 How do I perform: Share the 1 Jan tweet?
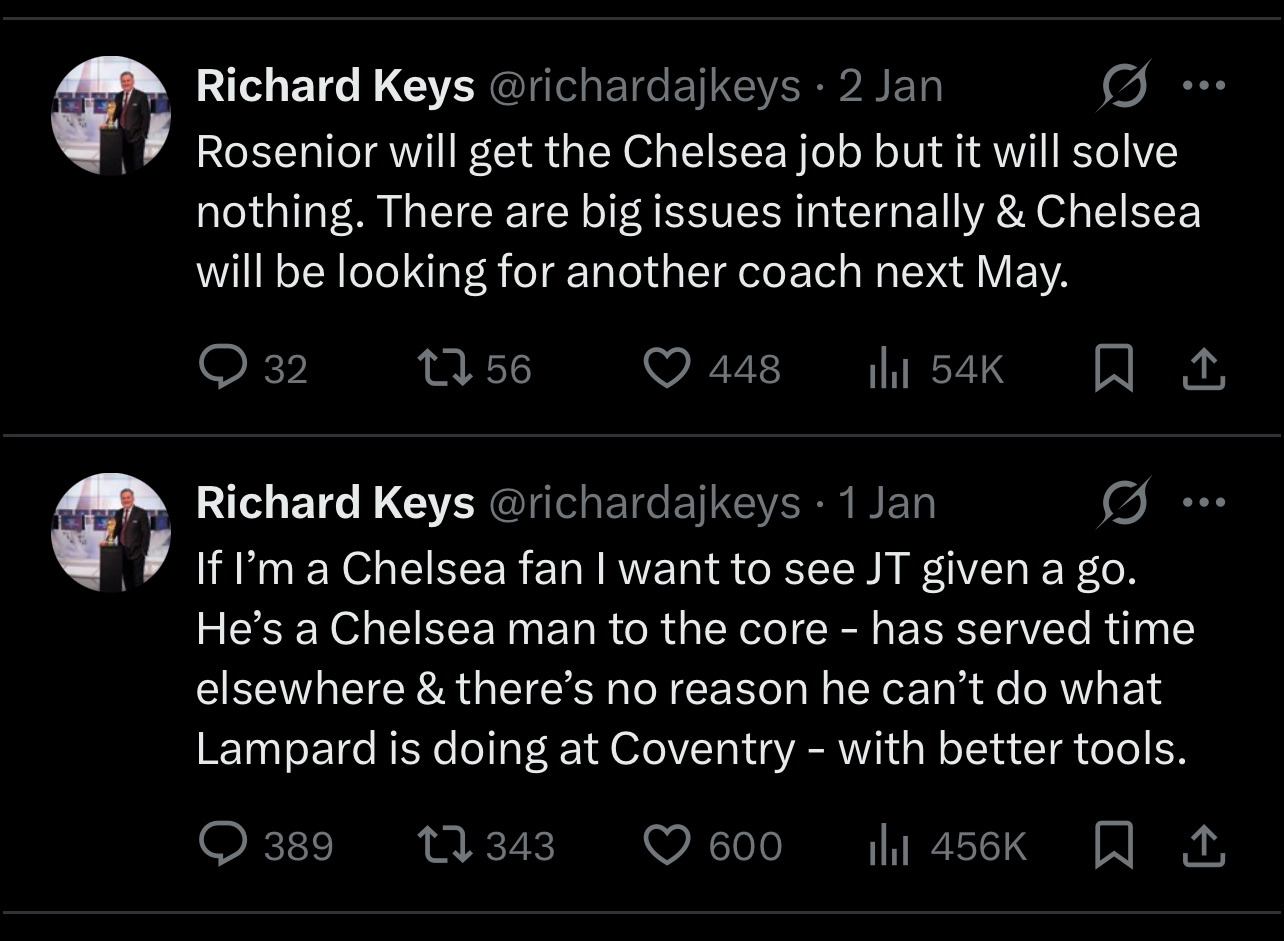point(1203,846)
